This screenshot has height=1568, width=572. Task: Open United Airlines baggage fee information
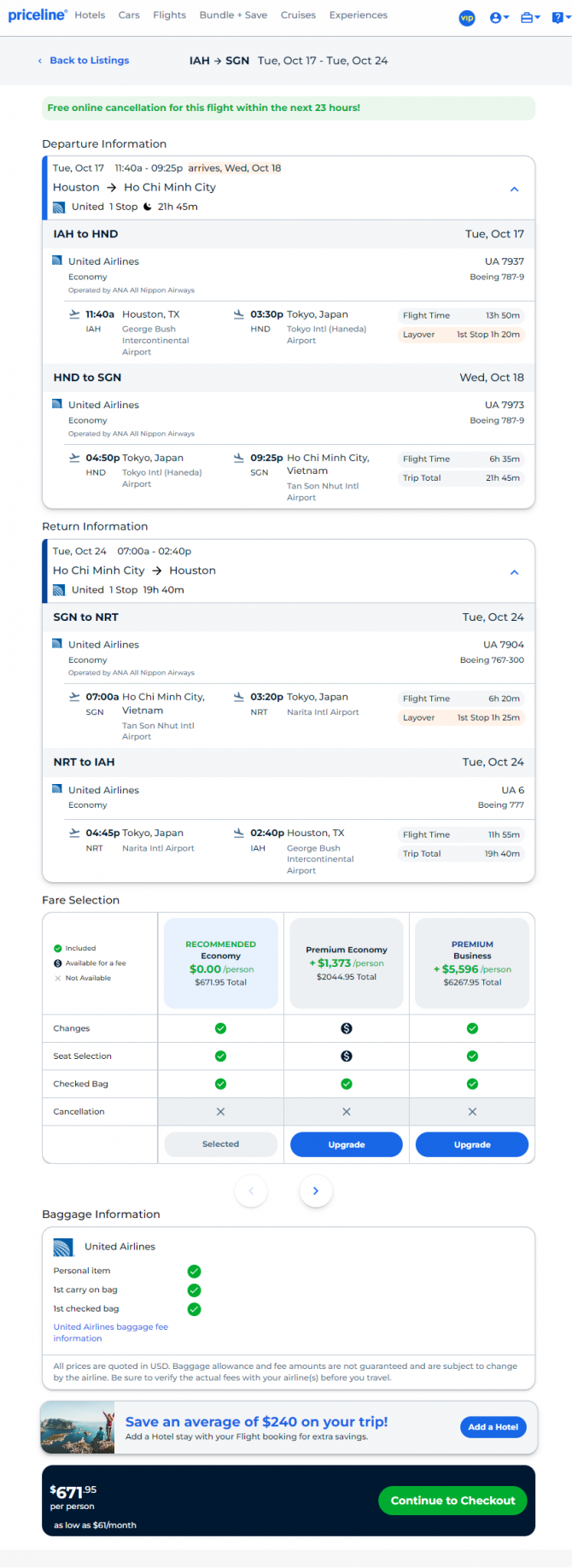(x=111, y=1332)
